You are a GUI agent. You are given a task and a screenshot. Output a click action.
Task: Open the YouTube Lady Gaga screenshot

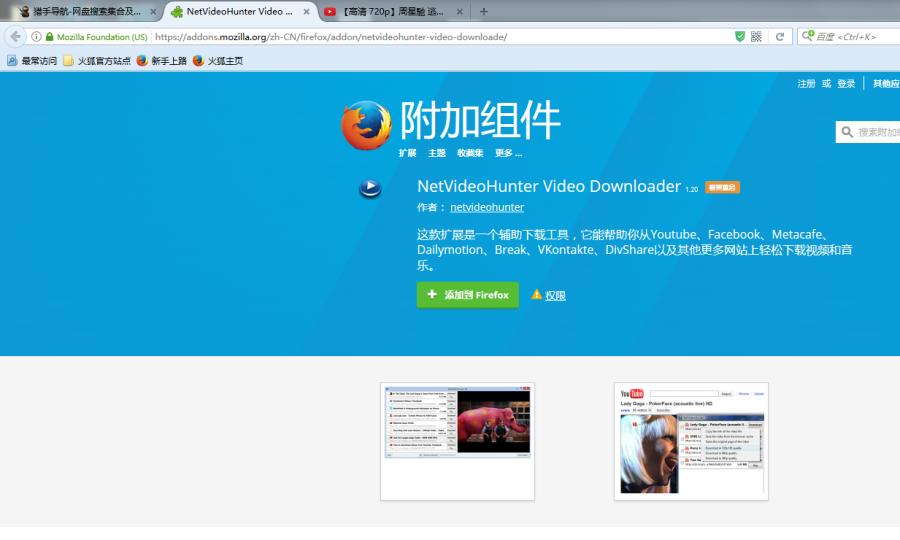coord(691,441)
